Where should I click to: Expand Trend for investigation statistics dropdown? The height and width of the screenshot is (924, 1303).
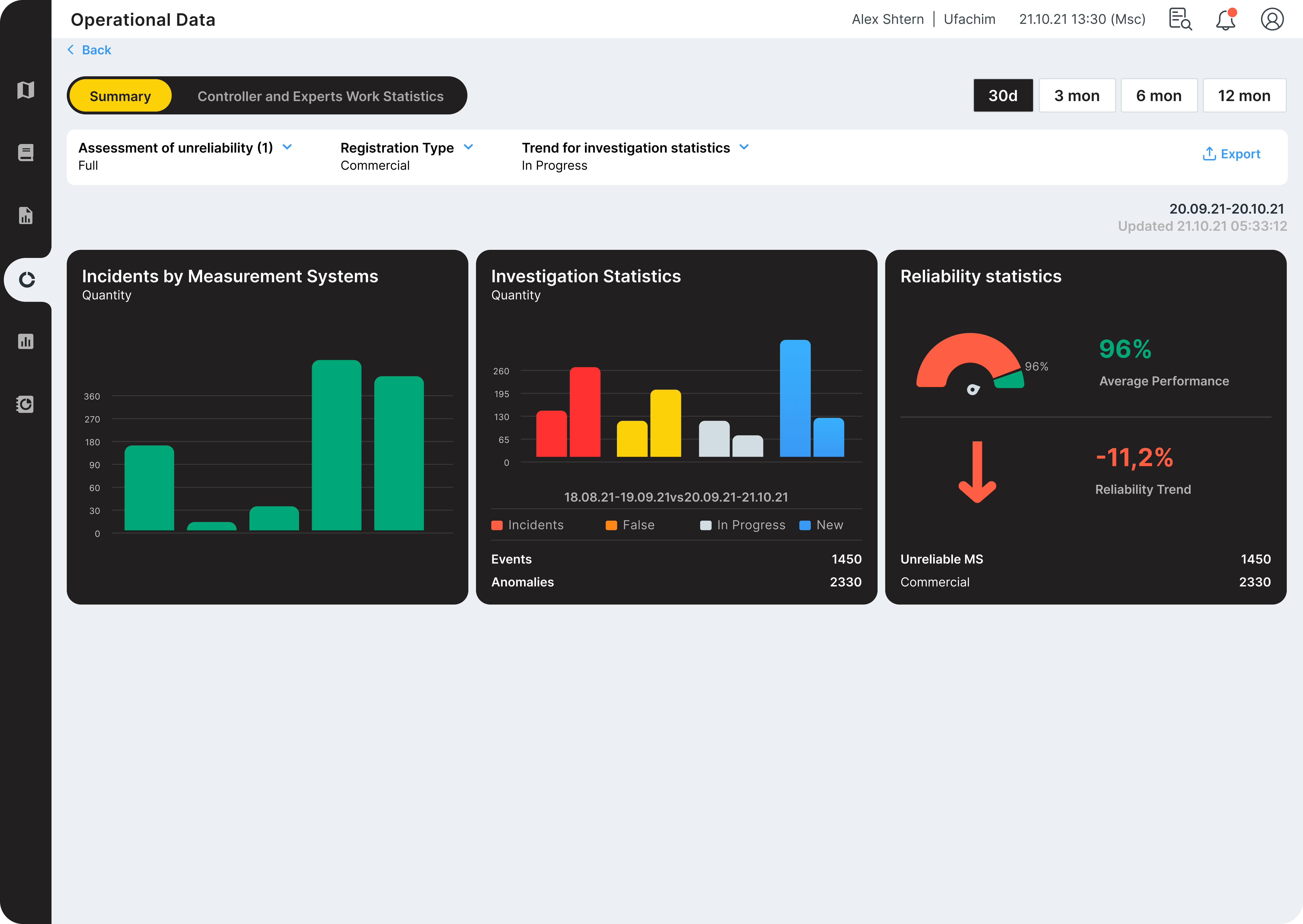744,147
